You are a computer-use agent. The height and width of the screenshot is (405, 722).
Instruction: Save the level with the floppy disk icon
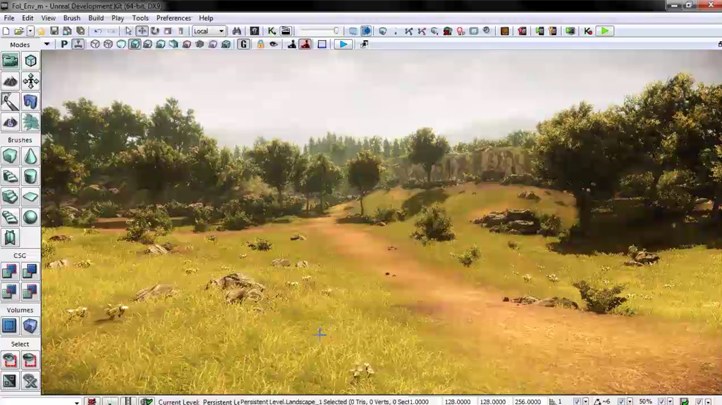(54, 31)
